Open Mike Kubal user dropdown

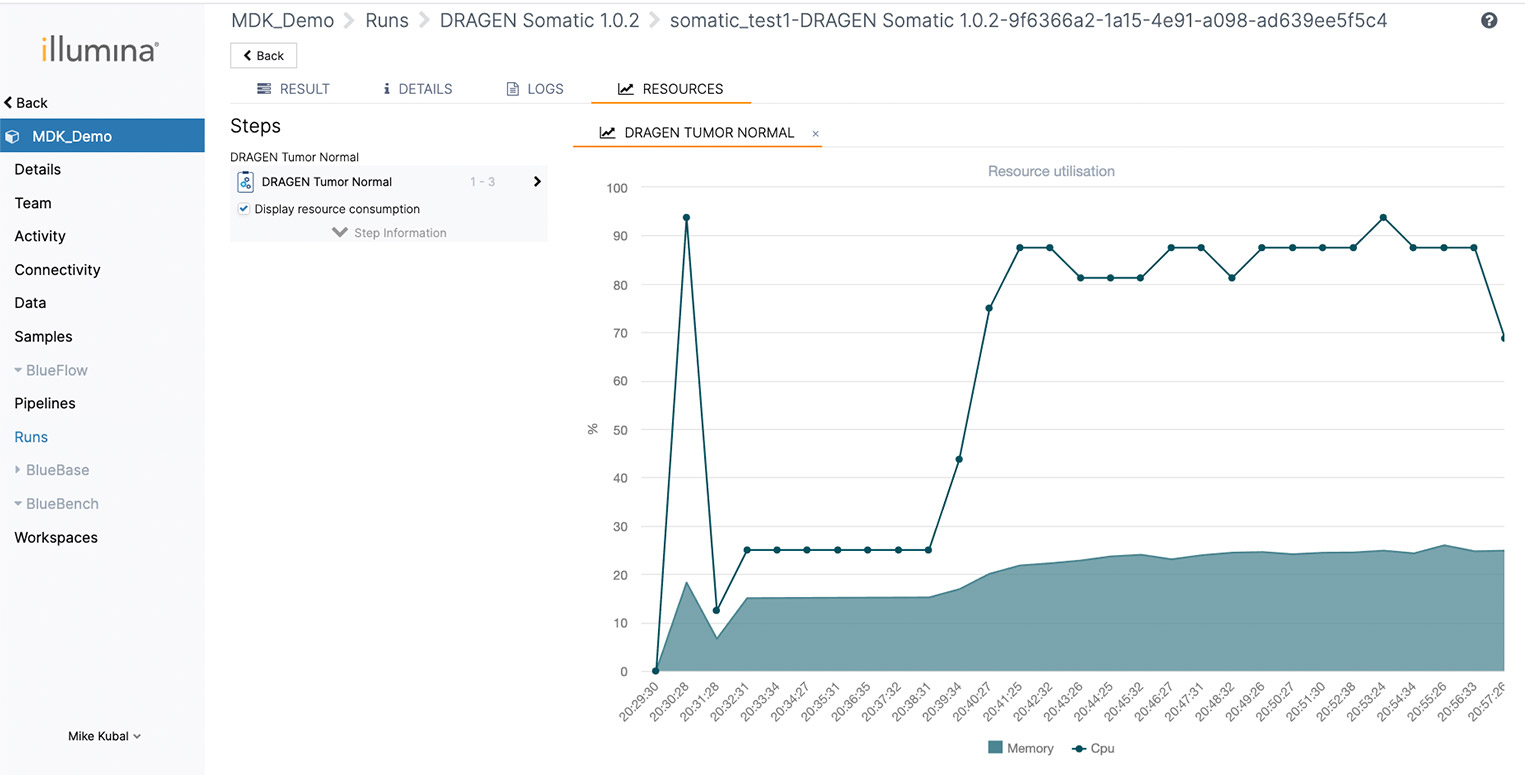(x=104, y=736)
